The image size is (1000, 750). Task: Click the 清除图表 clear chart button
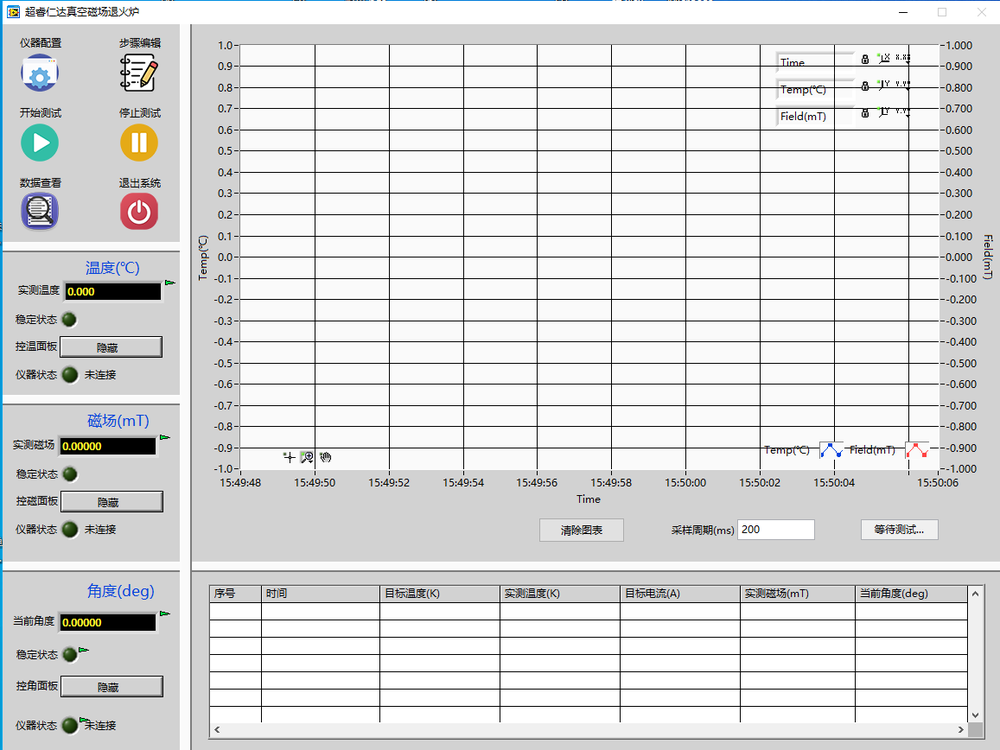click(x=581, y=530)
